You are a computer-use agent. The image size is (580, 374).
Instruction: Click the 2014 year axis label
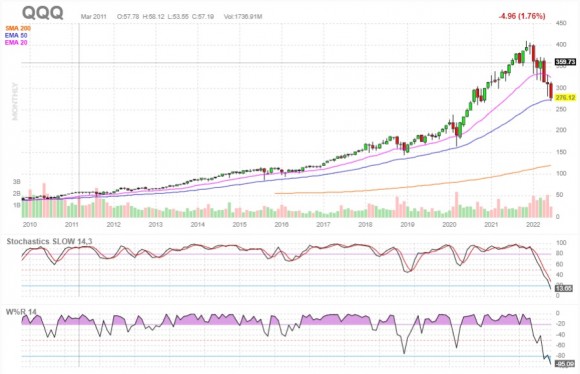198,225
